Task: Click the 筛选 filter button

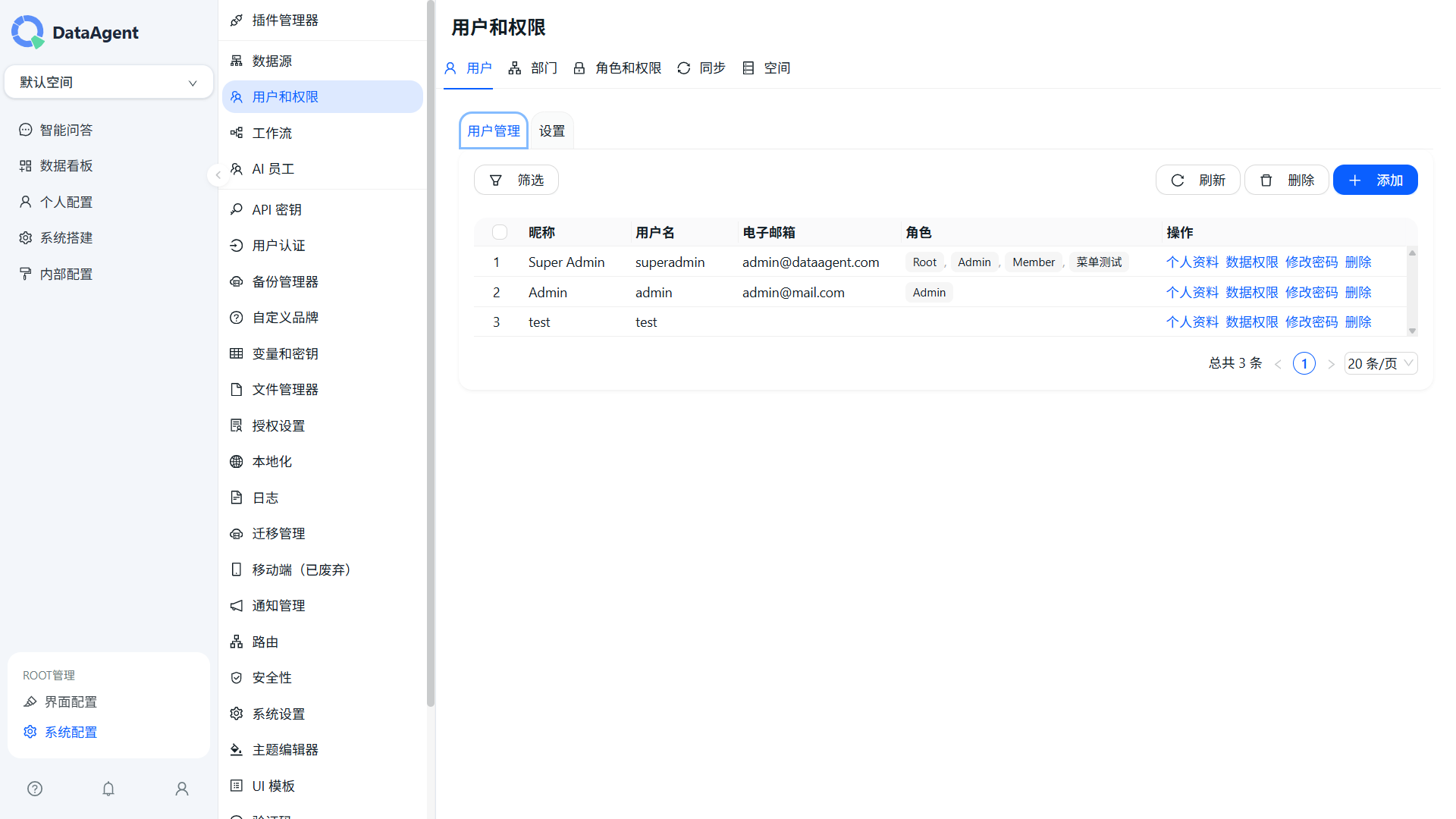Action: coord(516,180)
